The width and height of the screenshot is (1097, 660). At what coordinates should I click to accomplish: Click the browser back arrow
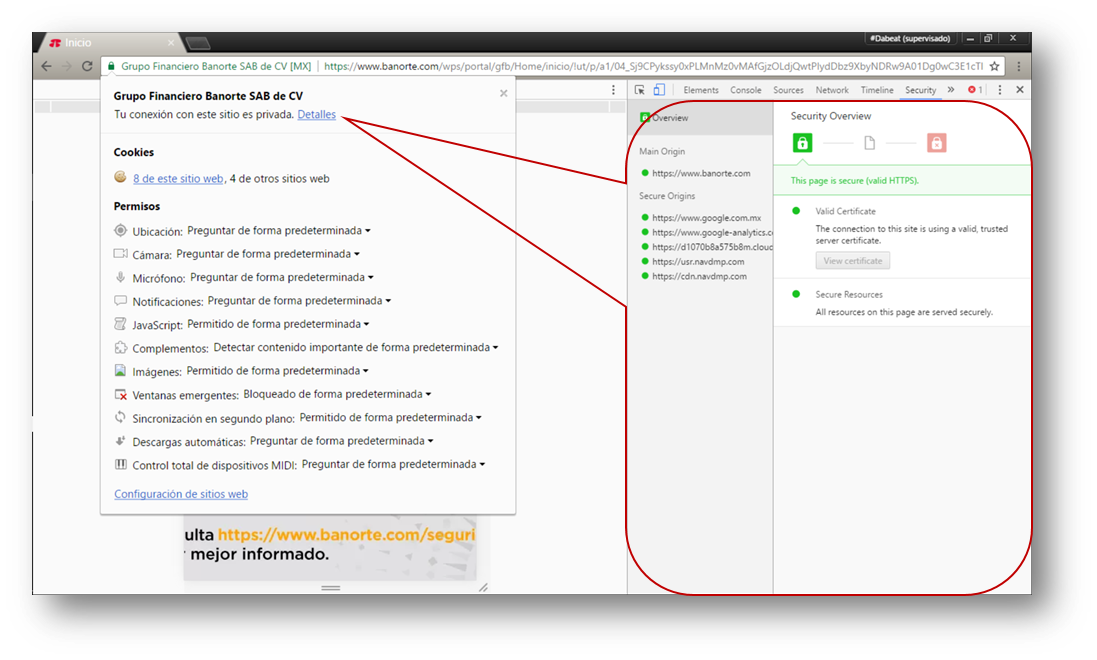click(46, 66)
